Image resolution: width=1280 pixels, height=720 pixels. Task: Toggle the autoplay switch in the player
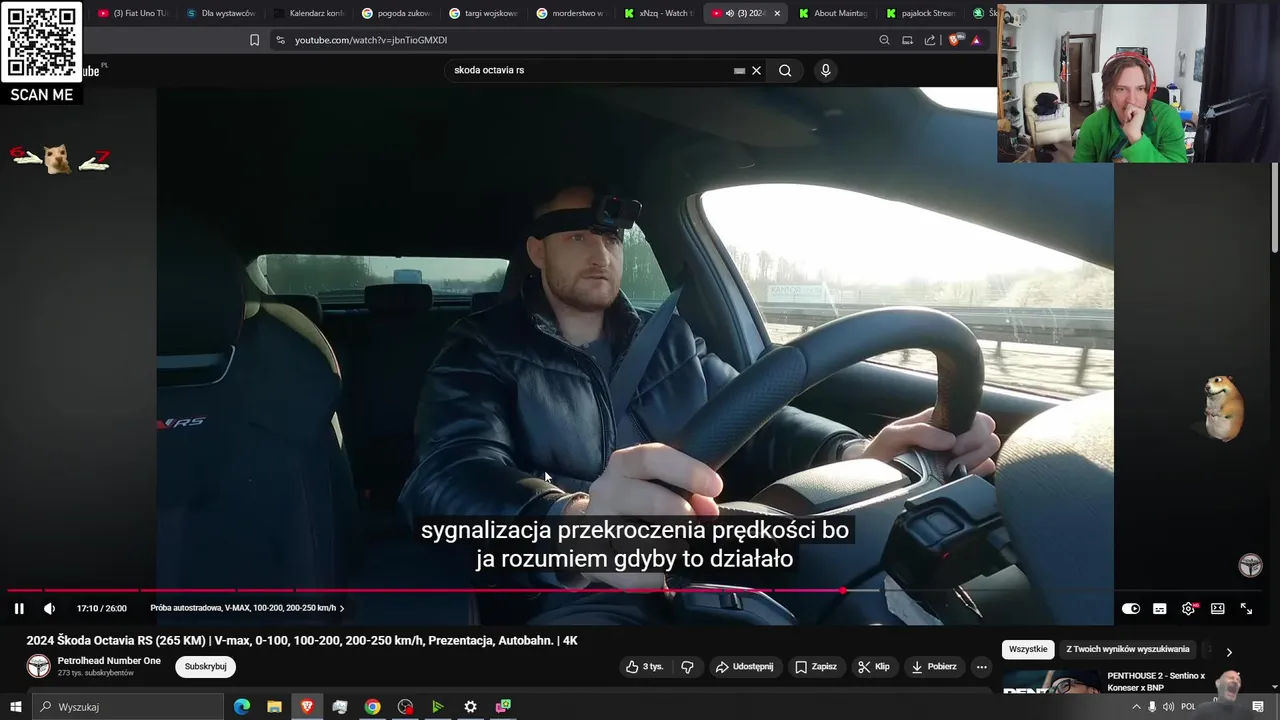pyautogui.click(x=1131, y=608)
